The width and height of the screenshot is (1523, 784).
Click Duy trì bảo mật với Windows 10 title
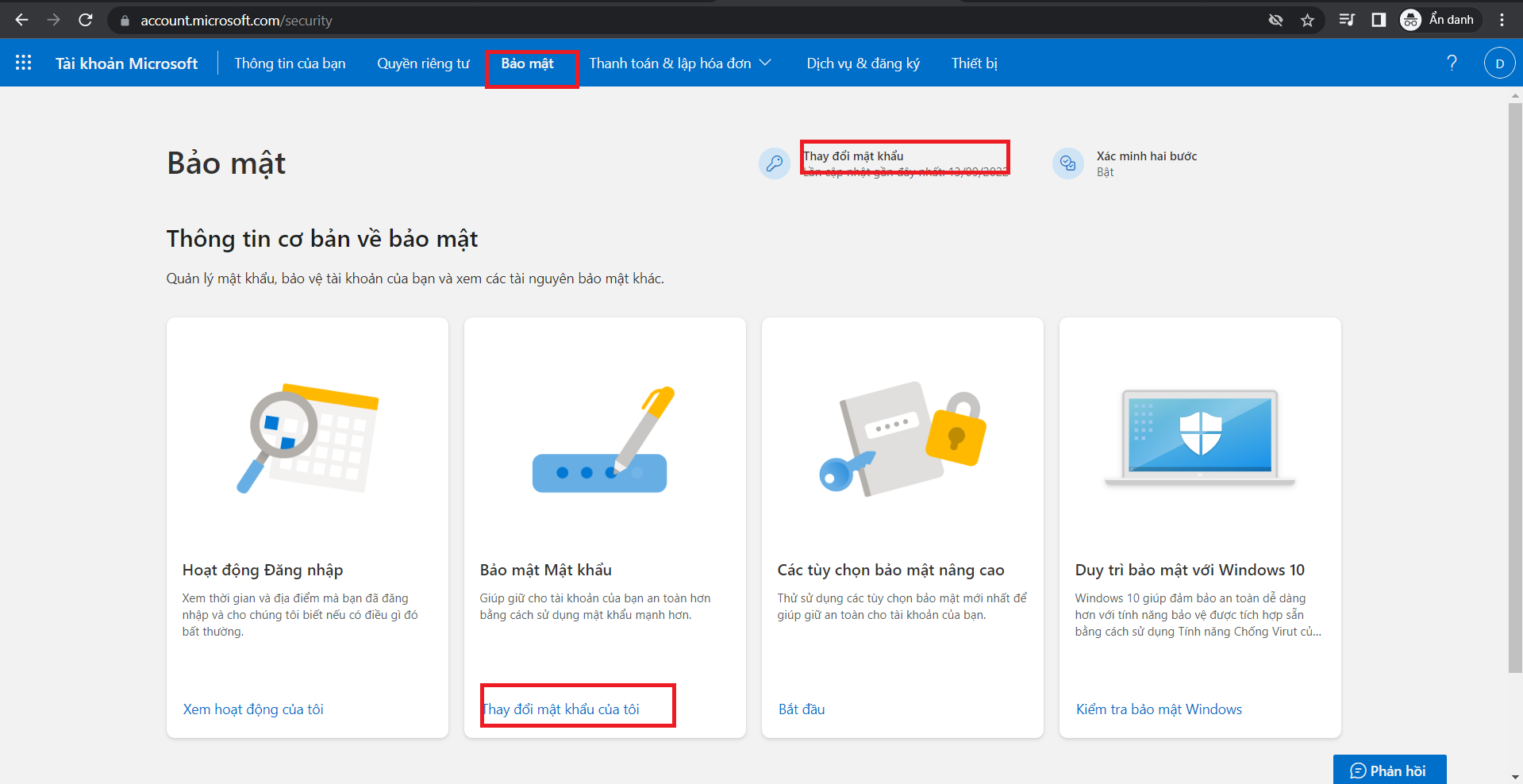[1190, 570]
